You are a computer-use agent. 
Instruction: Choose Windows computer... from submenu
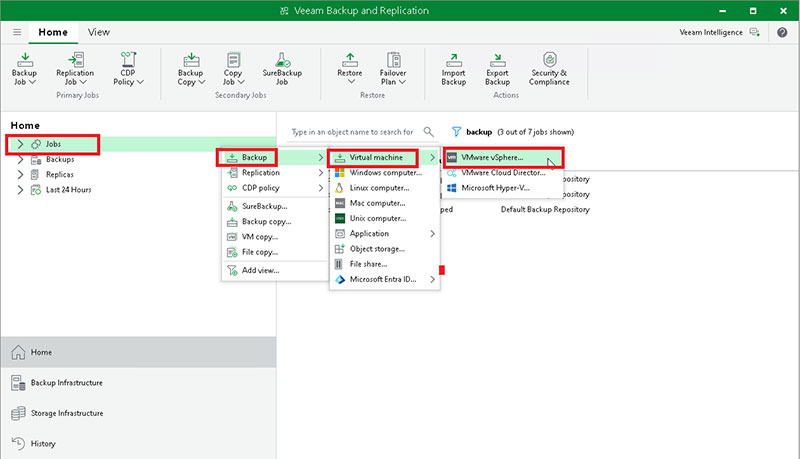point(384,172)
